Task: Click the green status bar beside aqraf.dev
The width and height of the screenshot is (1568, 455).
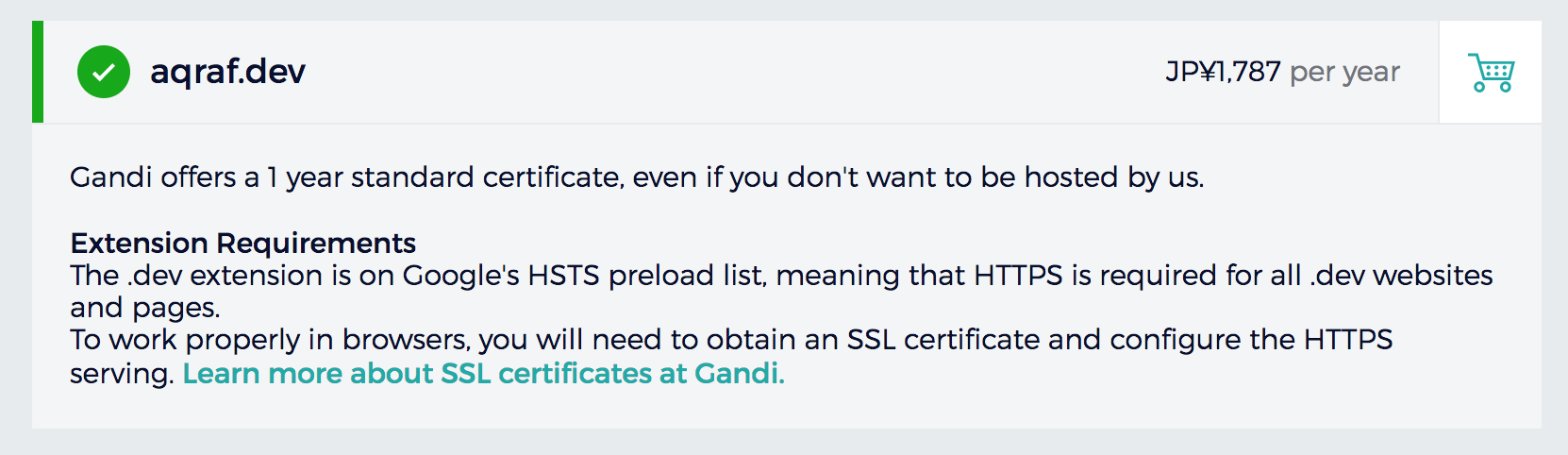Action: click(x=38, y=72)
